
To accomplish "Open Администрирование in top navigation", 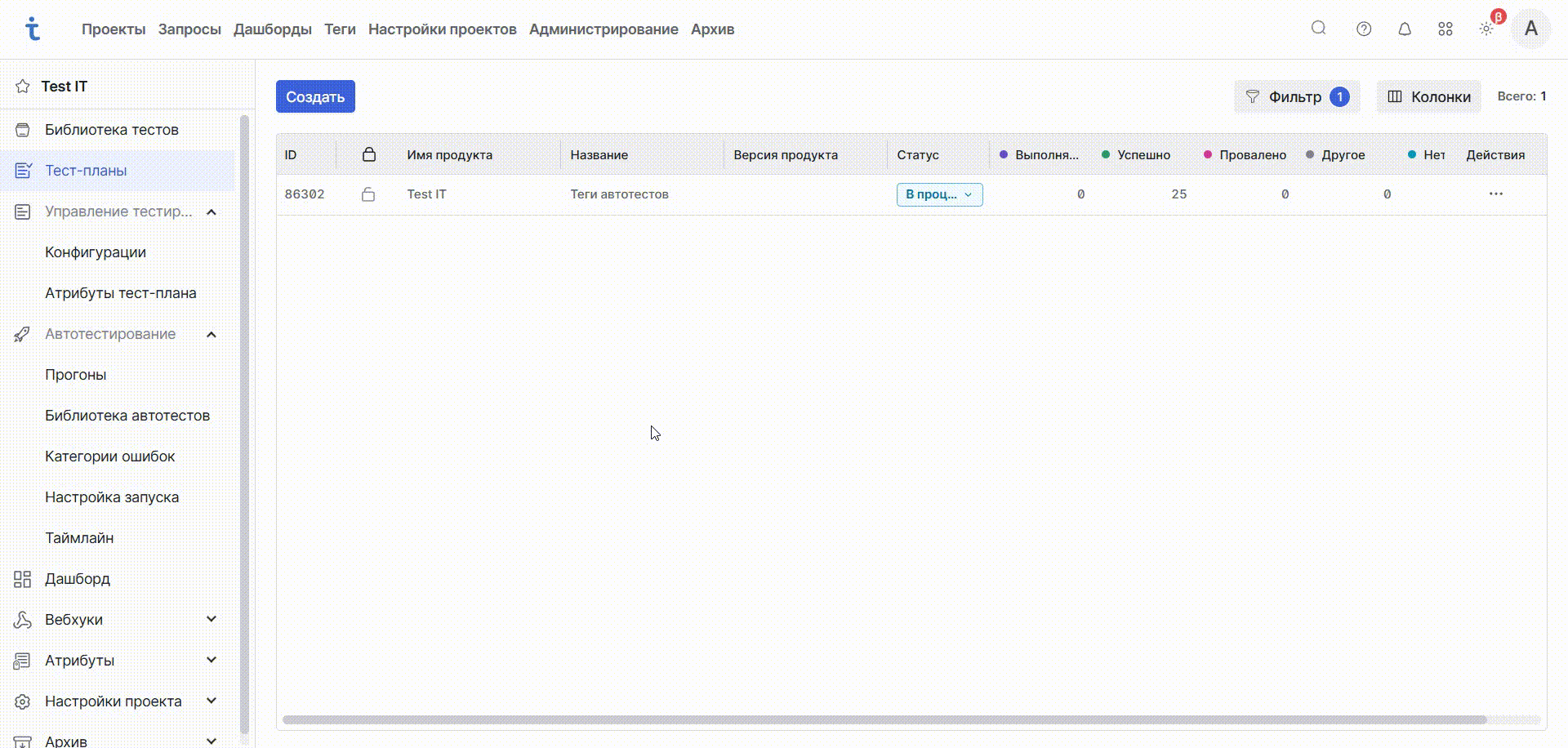I will (604, 29).
